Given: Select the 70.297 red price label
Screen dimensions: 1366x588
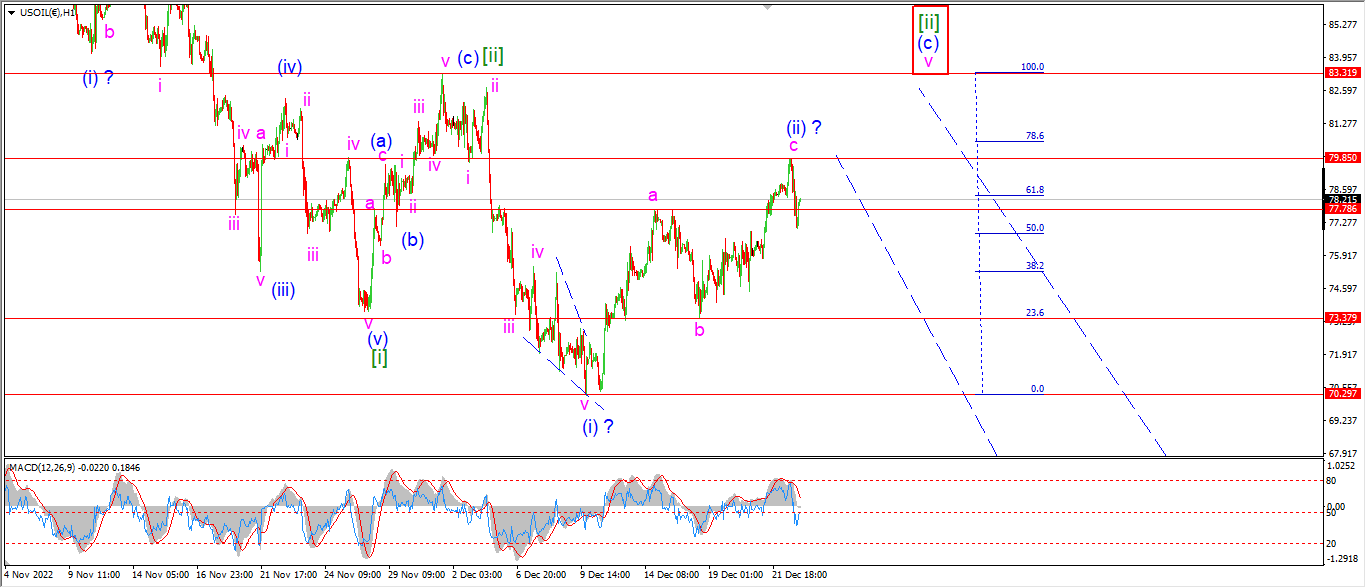Looking at the screenshot, I should click(x=1342, y=394).
